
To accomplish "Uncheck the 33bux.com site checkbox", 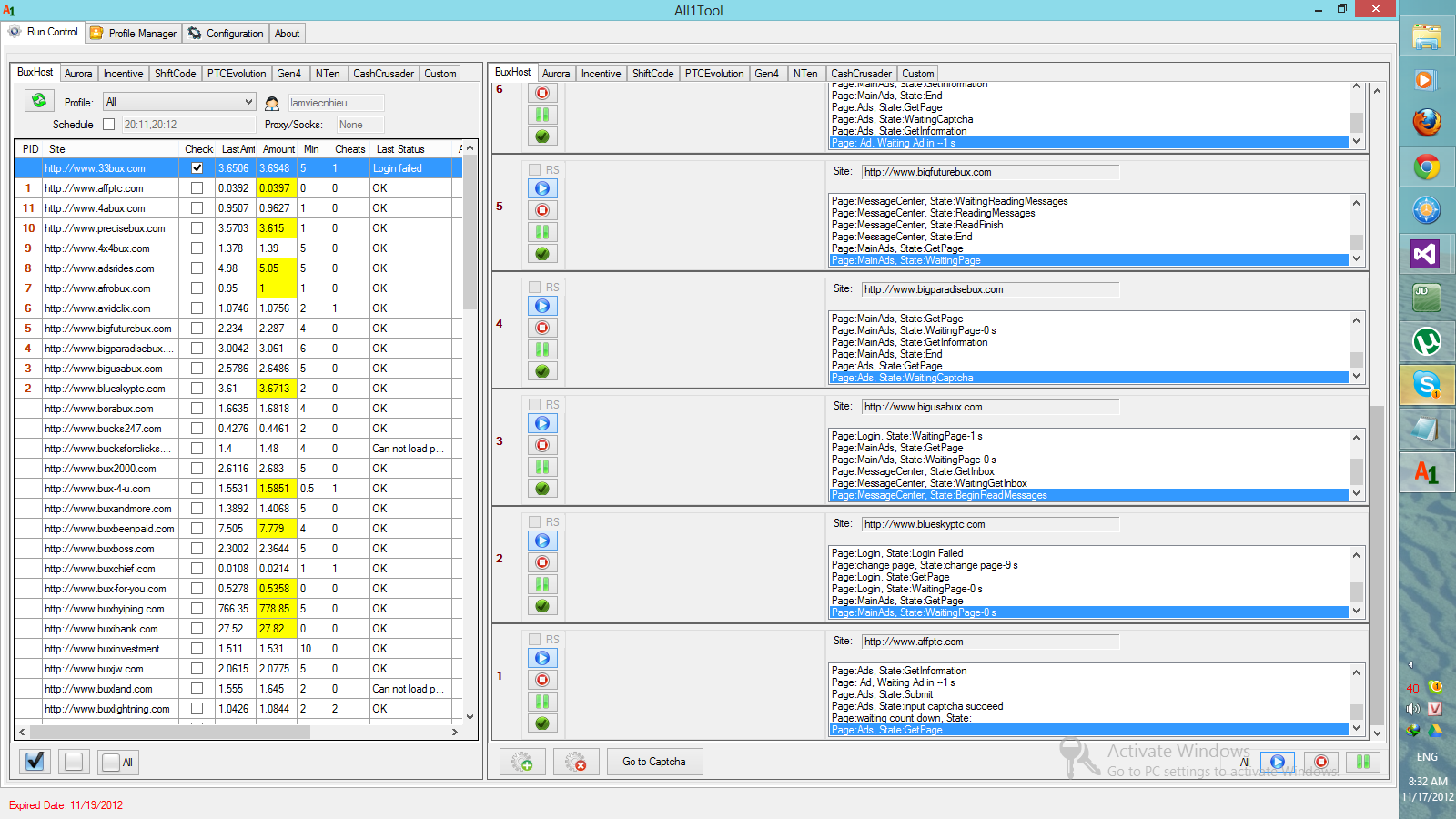I will click(x=197, y=168).
